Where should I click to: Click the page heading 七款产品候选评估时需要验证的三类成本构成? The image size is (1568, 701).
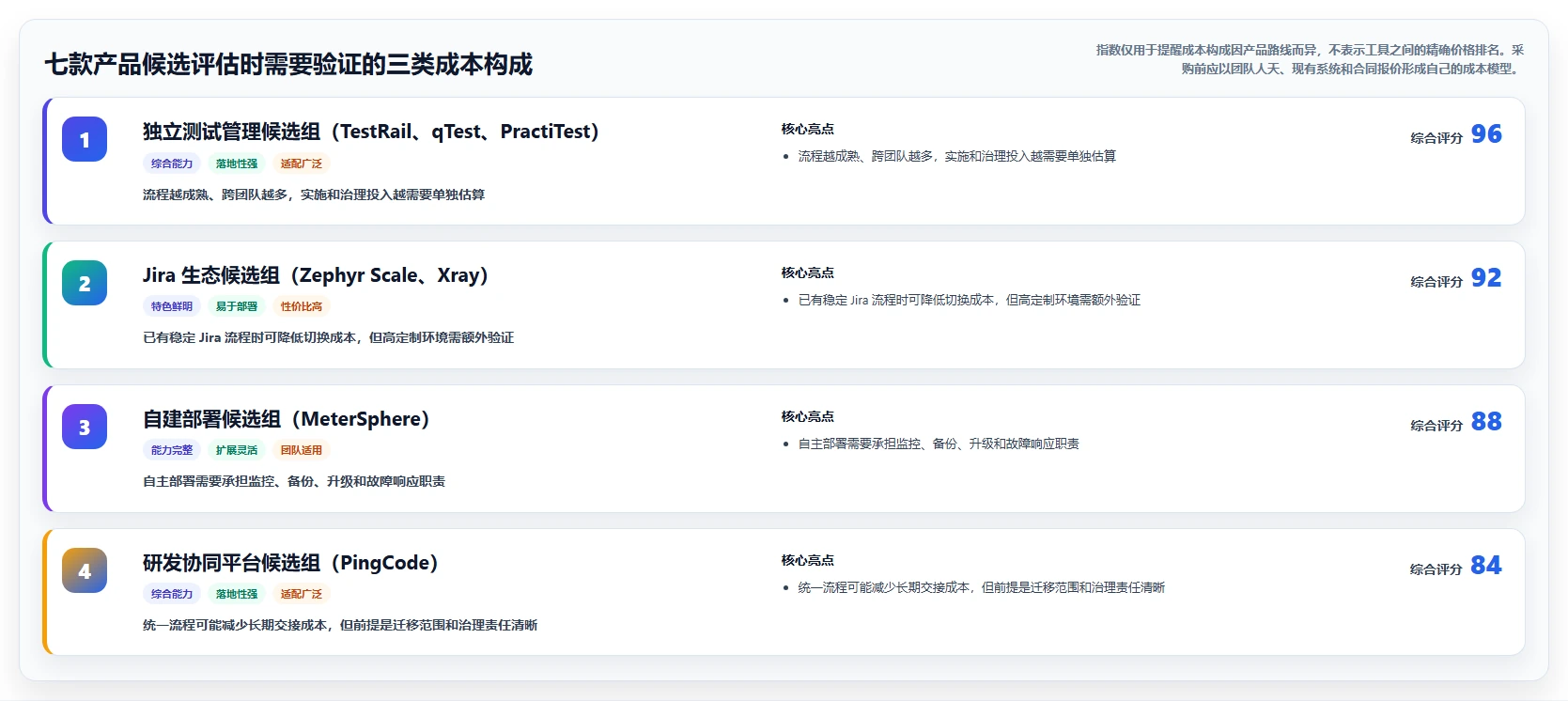288,64
